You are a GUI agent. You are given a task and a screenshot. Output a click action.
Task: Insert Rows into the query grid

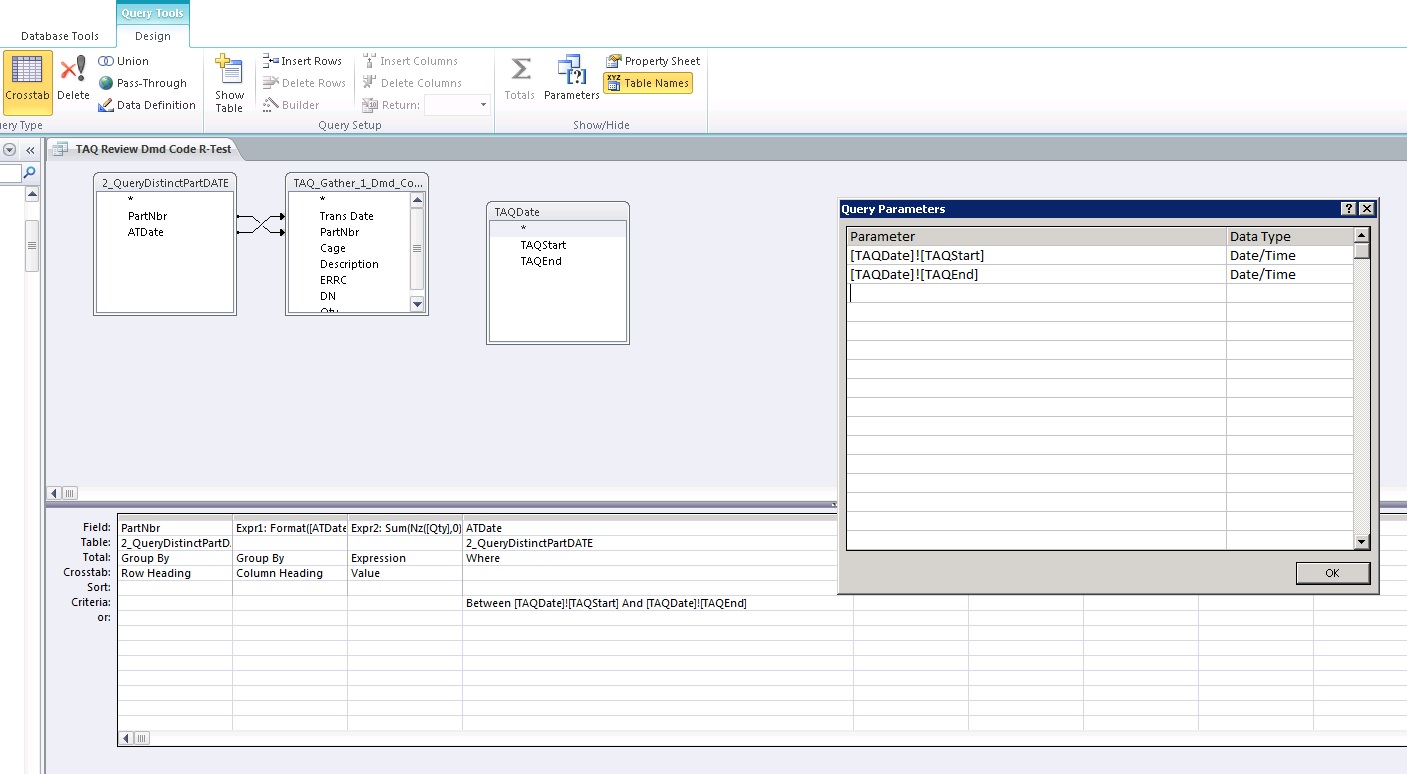(302, 61)
